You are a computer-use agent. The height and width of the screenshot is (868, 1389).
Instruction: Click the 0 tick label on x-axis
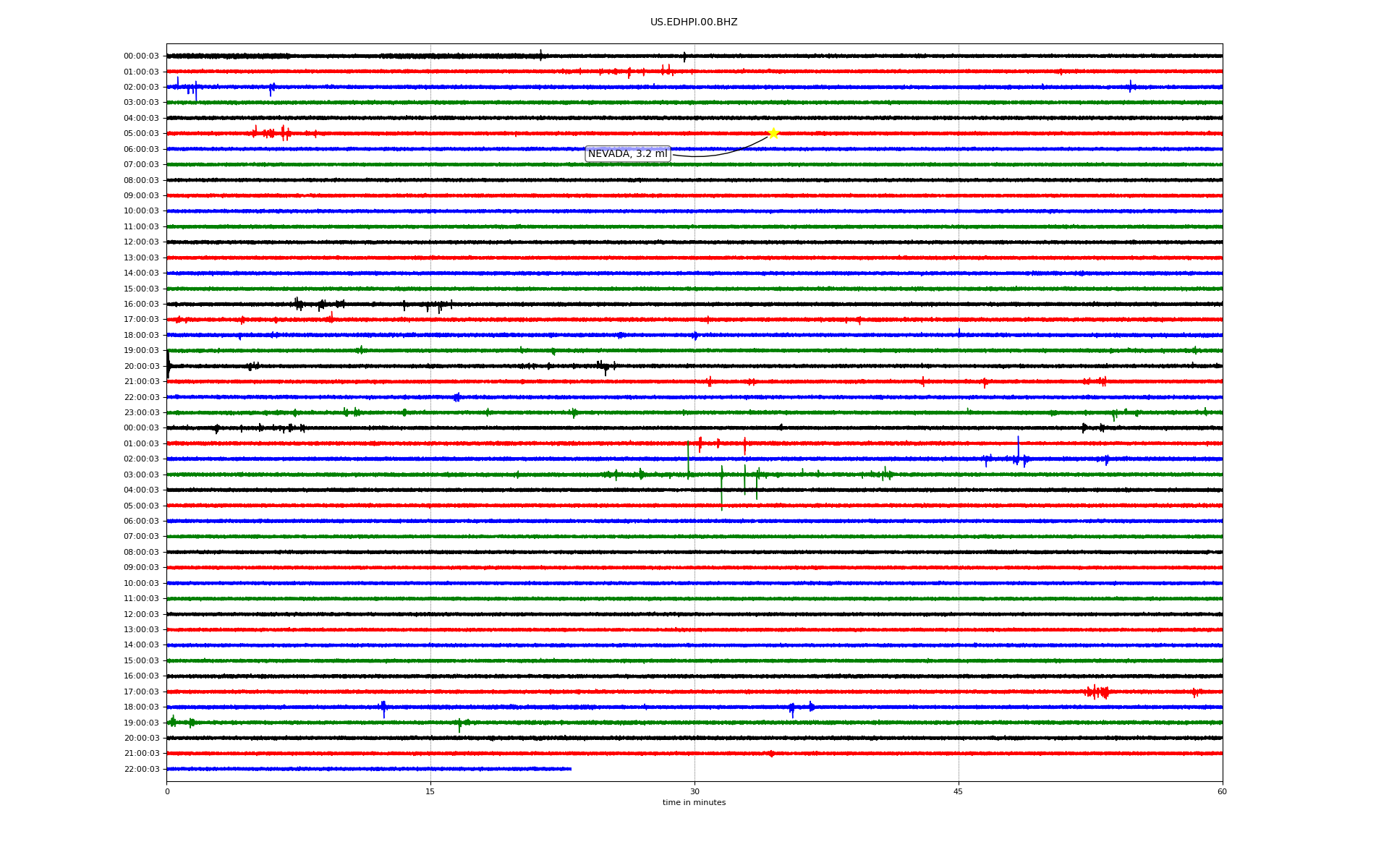(x=167, y=791)
